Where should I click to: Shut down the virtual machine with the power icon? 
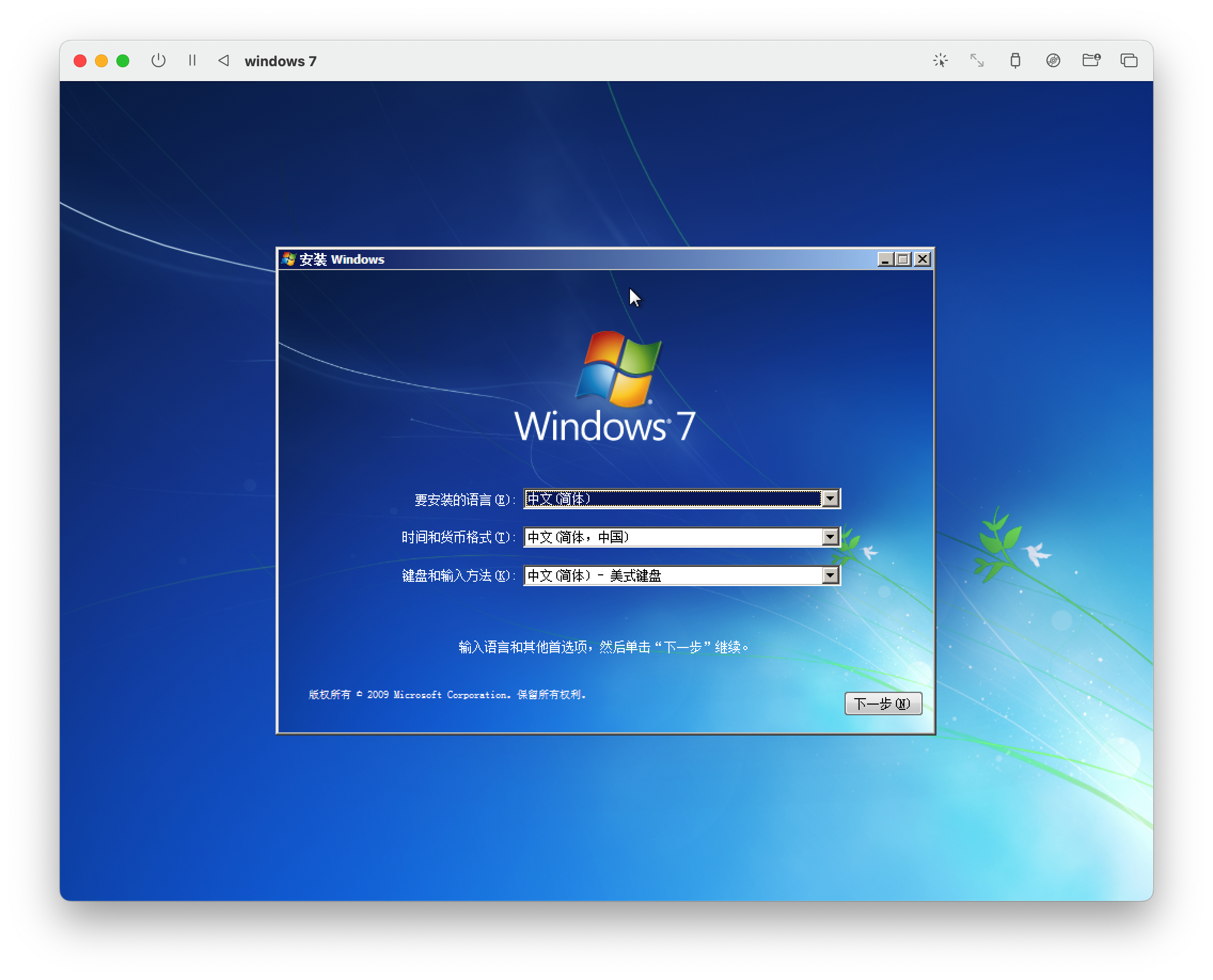coord(158,60)
